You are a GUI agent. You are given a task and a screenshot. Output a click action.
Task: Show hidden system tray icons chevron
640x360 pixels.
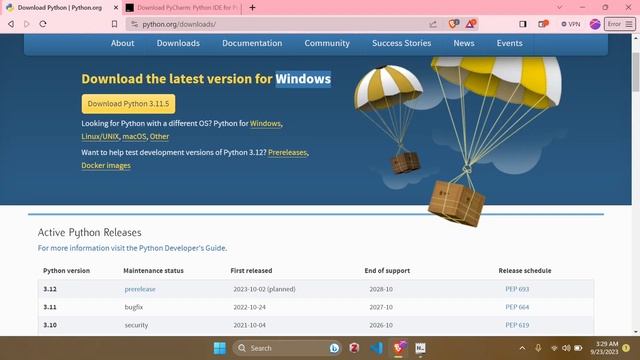522,348
